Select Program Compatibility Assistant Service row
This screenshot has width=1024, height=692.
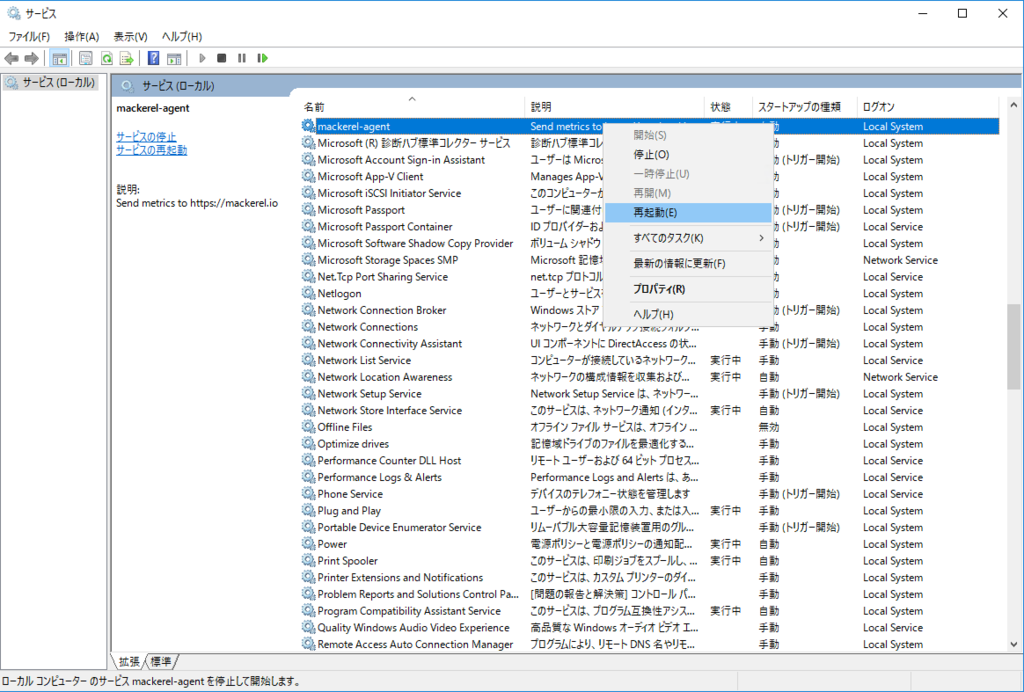[x=650, y=611]
